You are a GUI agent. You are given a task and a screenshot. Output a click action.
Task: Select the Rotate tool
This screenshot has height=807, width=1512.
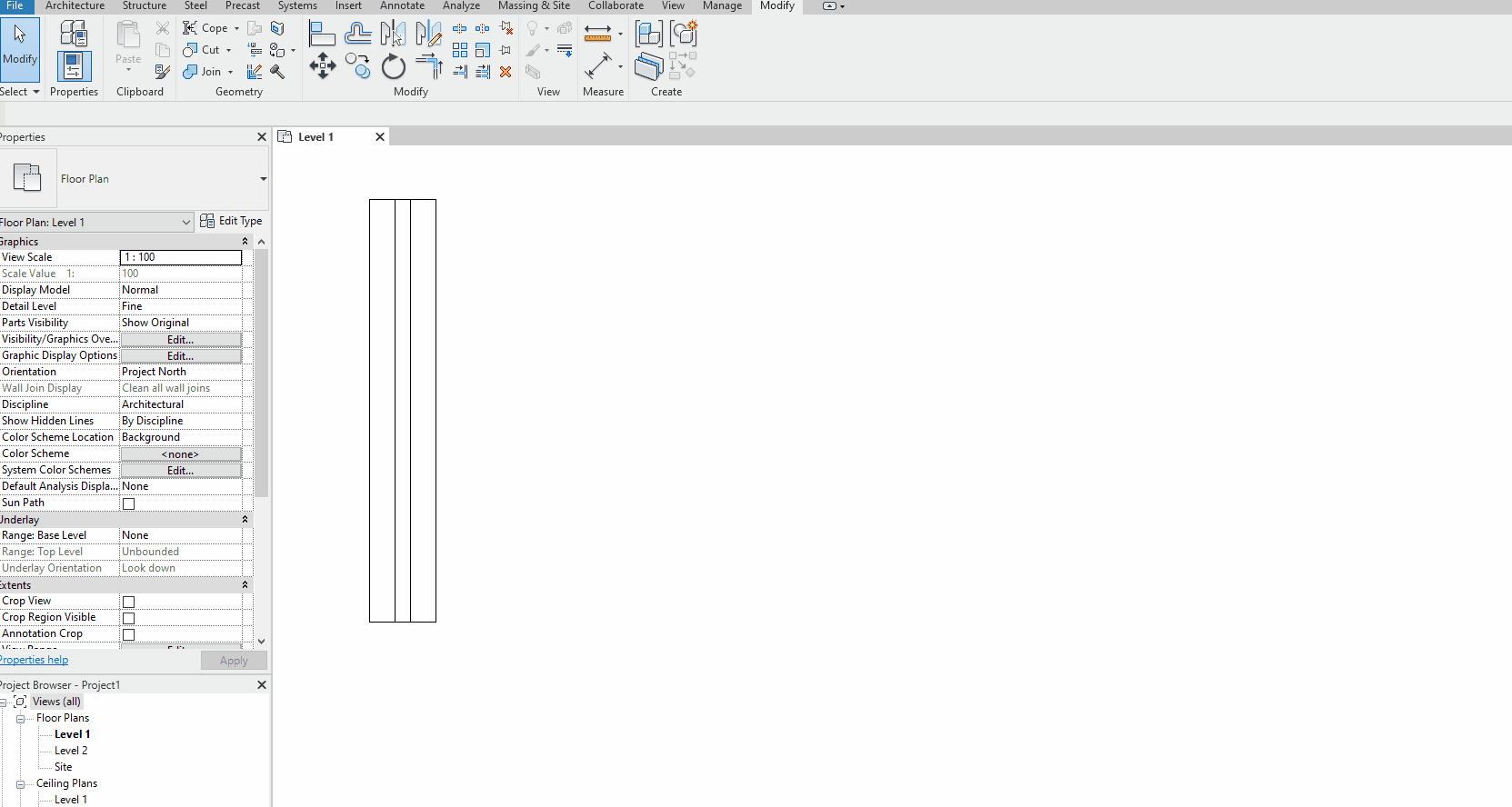393,66
